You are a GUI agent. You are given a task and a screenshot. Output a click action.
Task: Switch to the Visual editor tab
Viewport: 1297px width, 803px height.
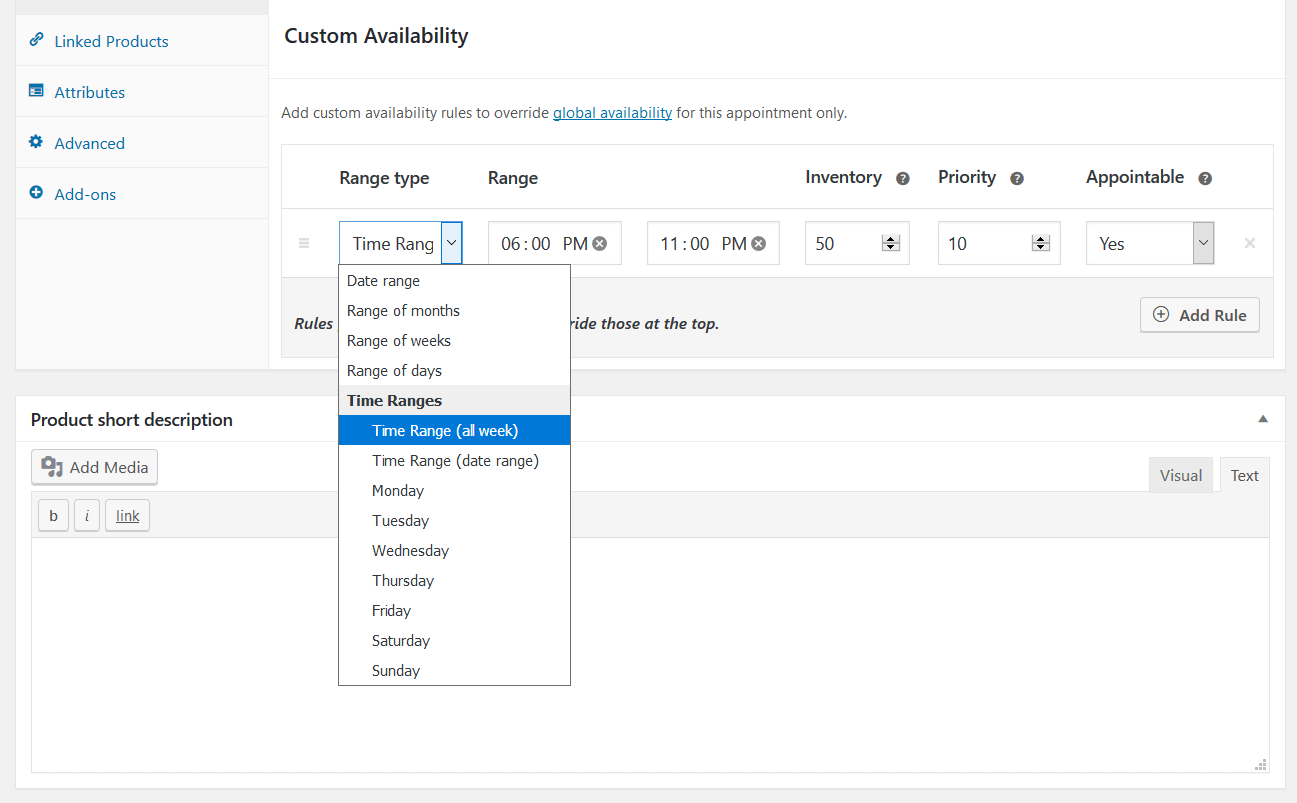point(1181,475)
